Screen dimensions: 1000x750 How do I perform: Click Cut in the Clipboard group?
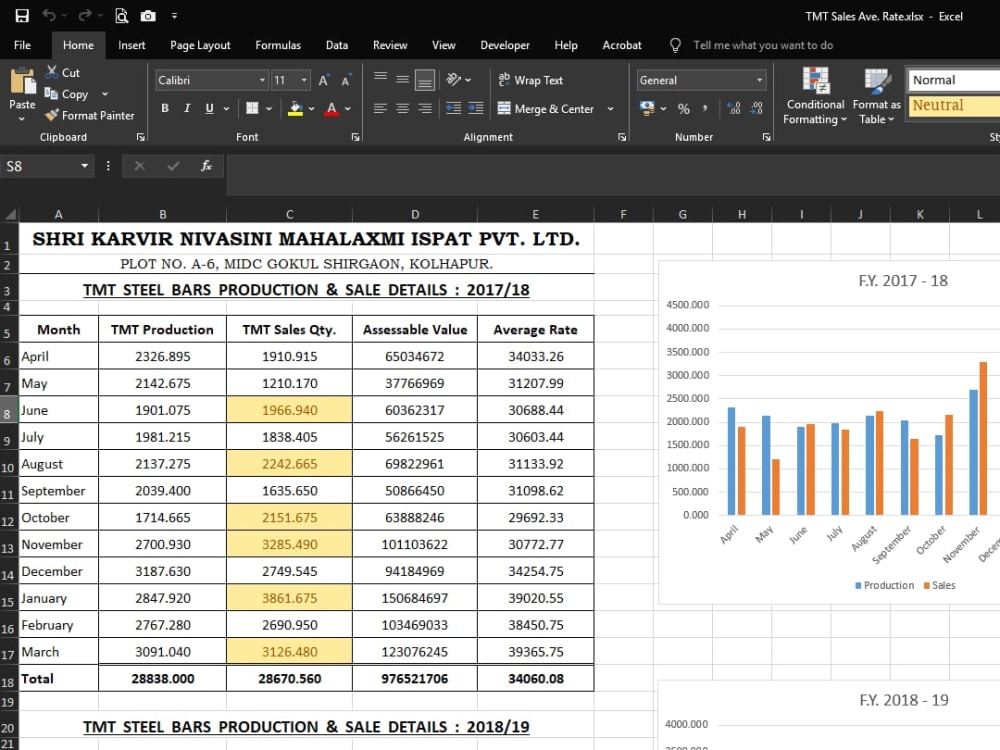tap(62, 73)
